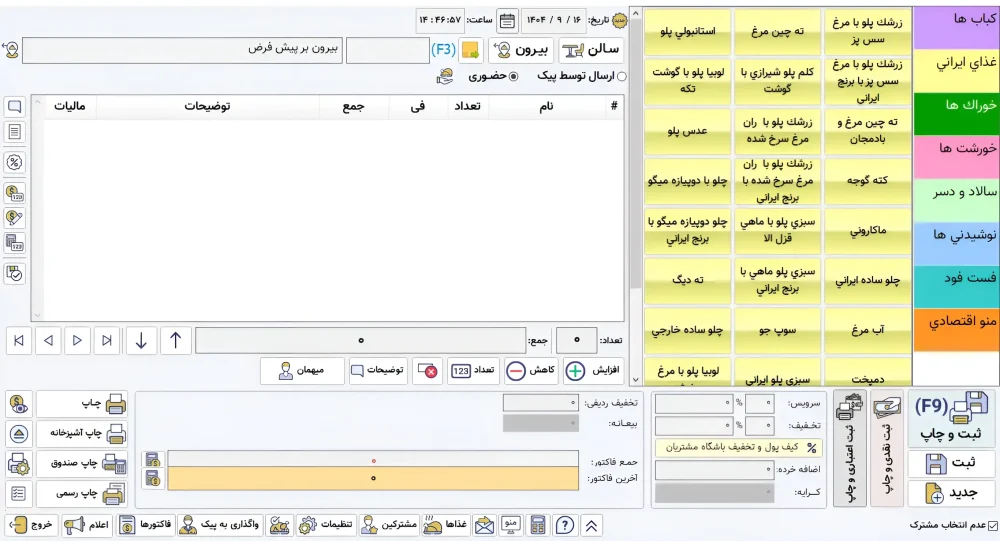Viewport: 1000px width, 541px height.
Task: Jump to last record navigation icon
Action: pyautogui.click(x=107, y=341)
